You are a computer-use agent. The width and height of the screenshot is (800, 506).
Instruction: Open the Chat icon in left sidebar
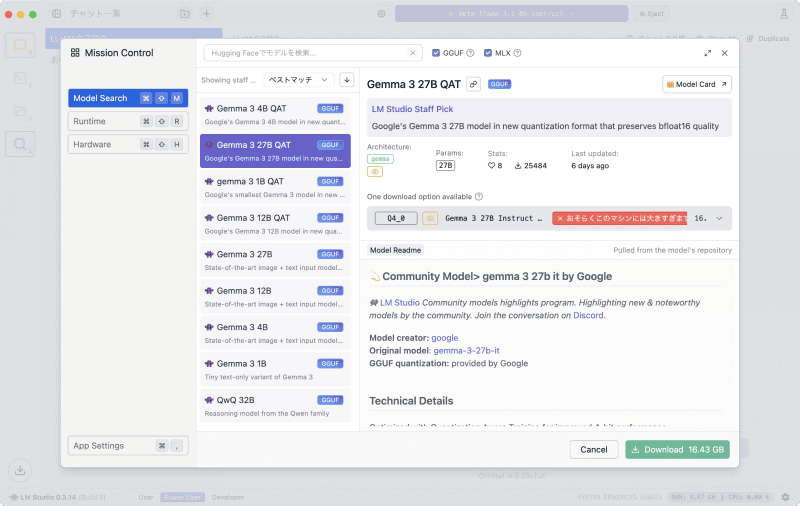click(x=20, y=45)
